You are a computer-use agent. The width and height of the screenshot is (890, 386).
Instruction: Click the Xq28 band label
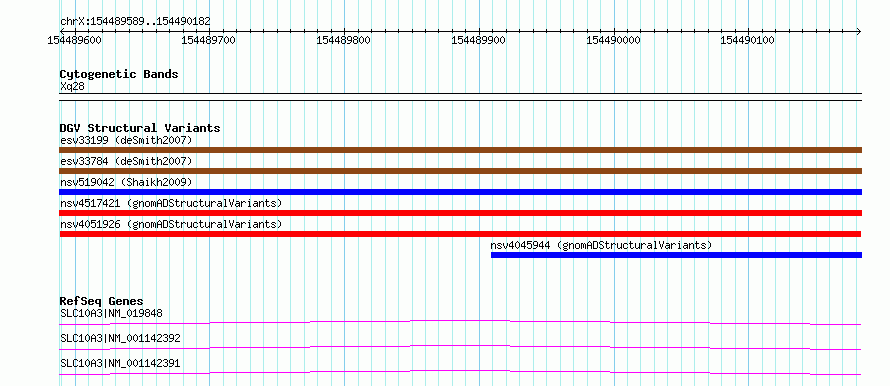(x=73, y=87)
